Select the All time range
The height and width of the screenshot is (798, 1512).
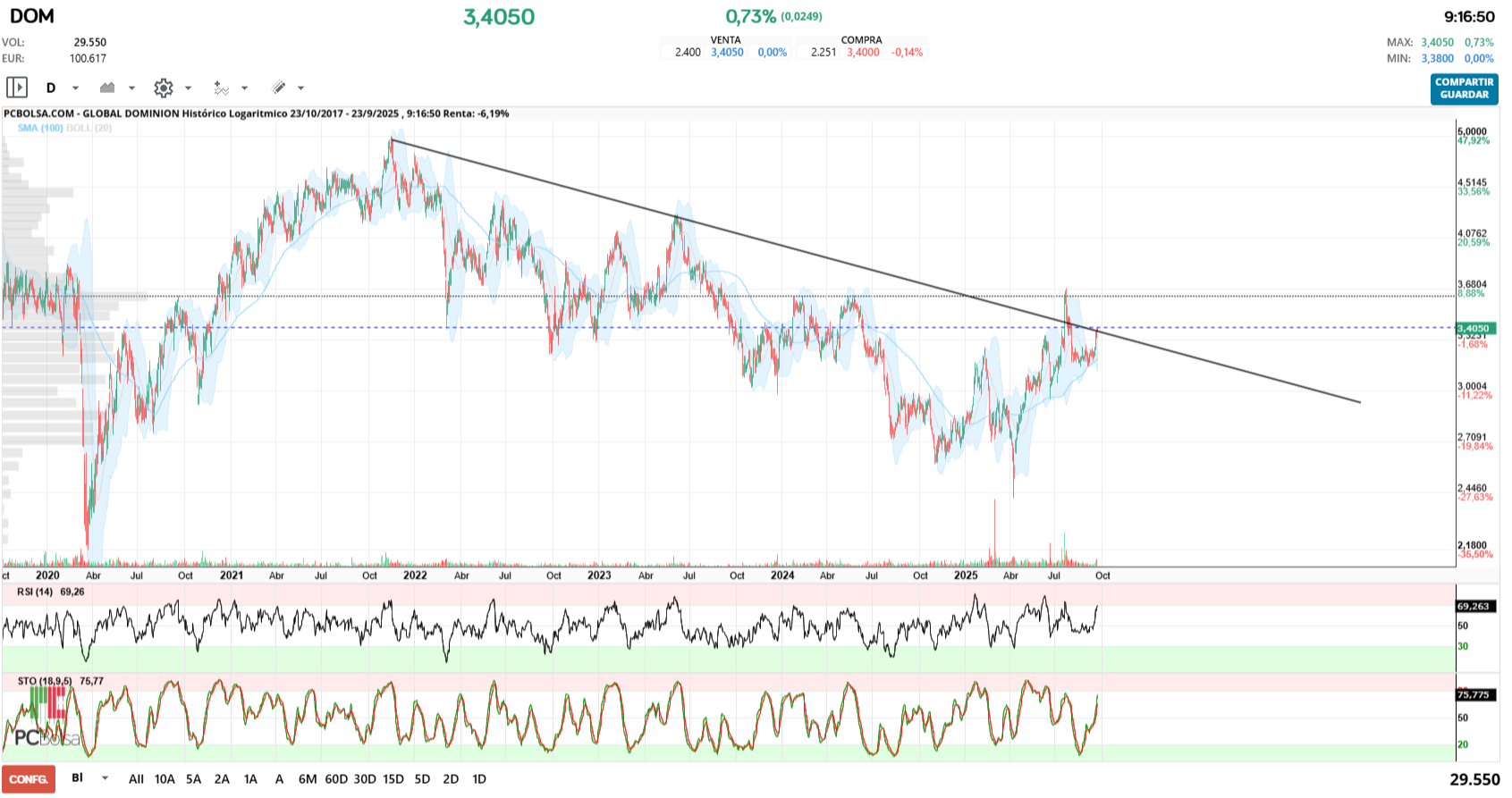[136, 779]
